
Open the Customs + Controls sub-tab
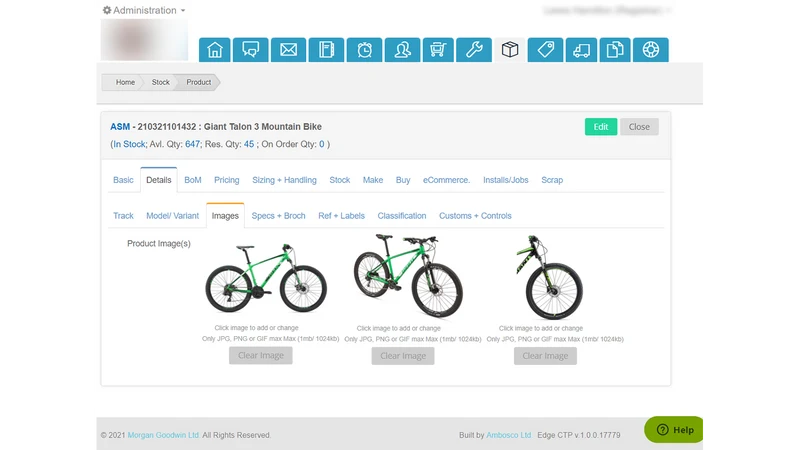click(x=475, y=216)
